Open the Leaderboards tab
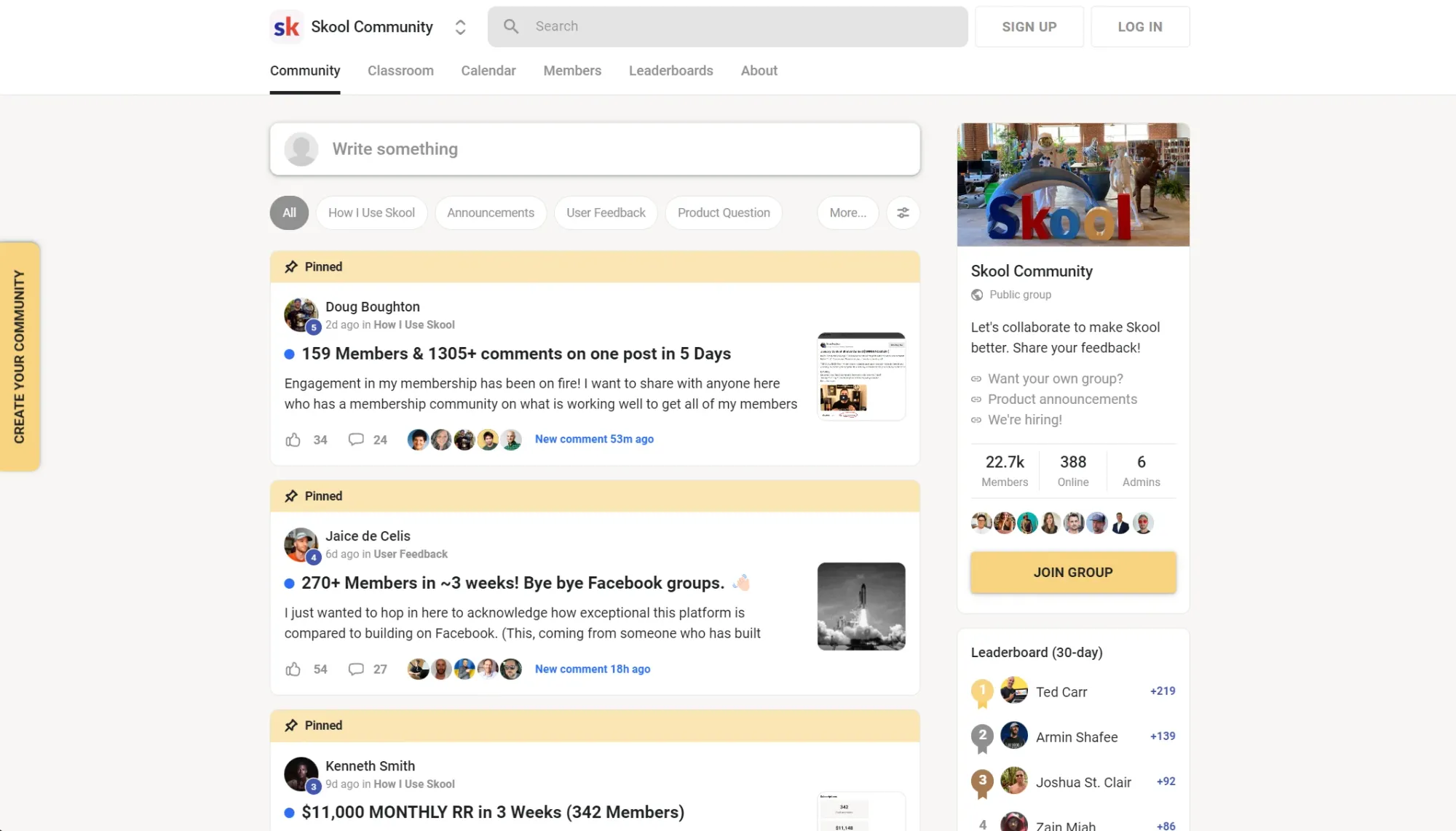 (670, 71)
